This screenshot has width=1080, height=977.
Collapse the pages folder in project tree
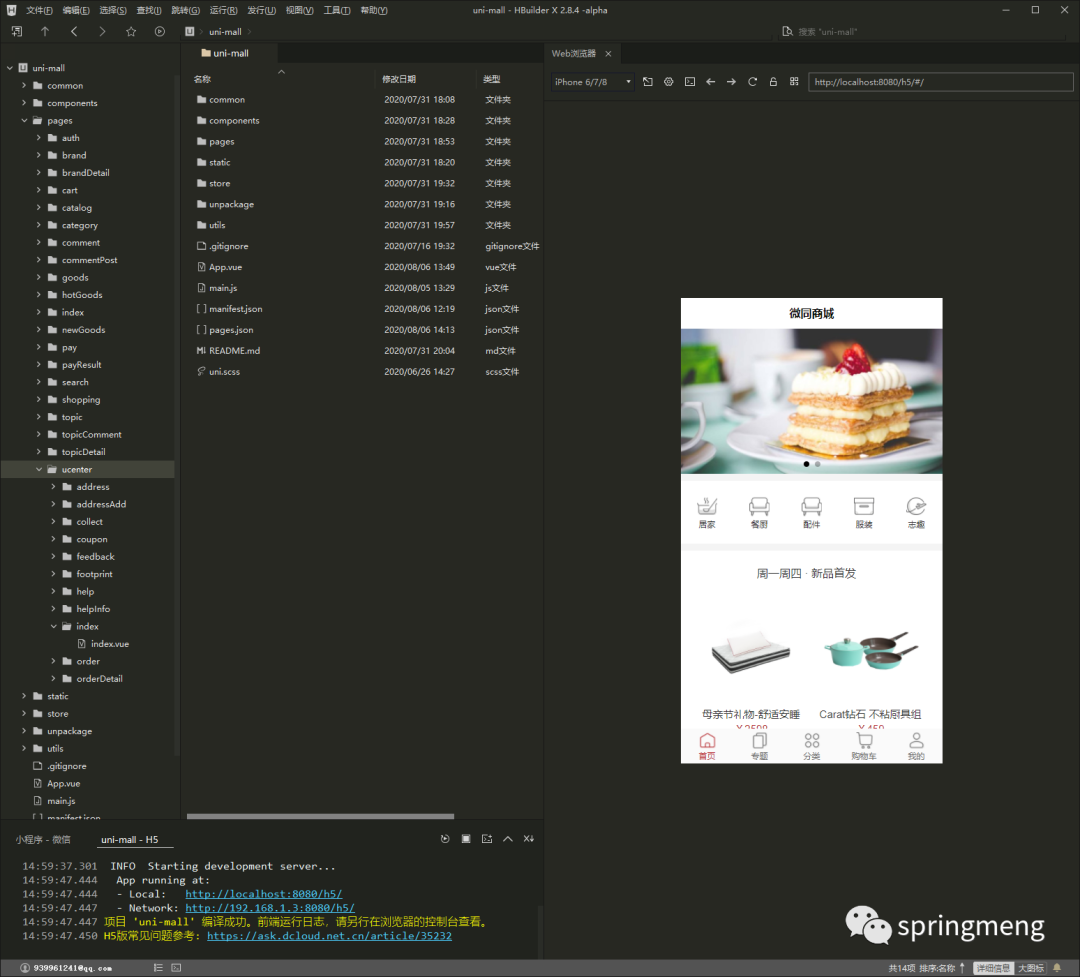click(24, 121)
